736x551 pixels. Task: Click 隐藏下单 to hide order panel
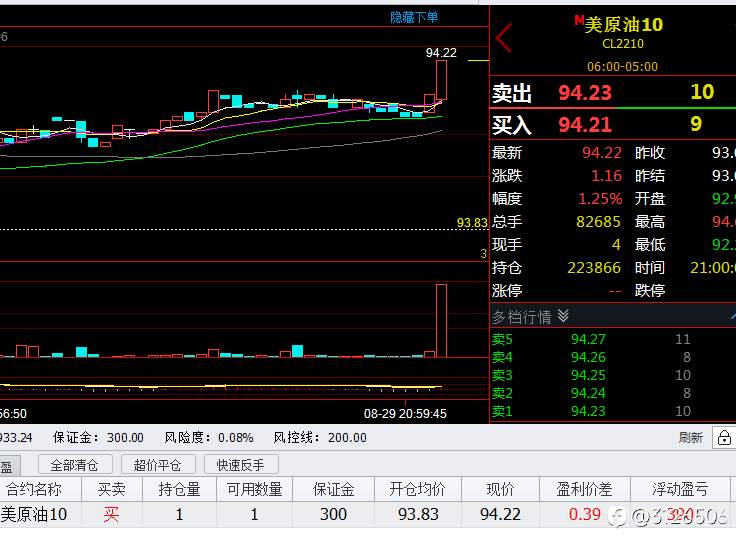tap(414, 17)
